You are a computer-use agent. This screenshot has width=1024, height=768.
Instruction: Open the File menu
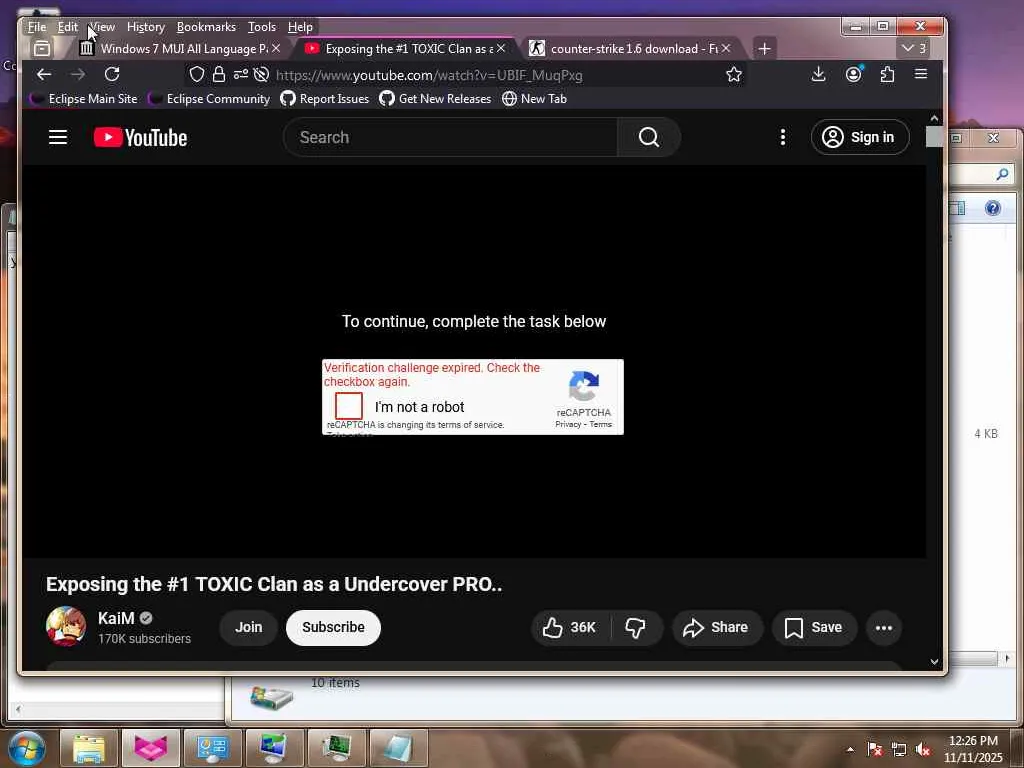pos(37,27)
